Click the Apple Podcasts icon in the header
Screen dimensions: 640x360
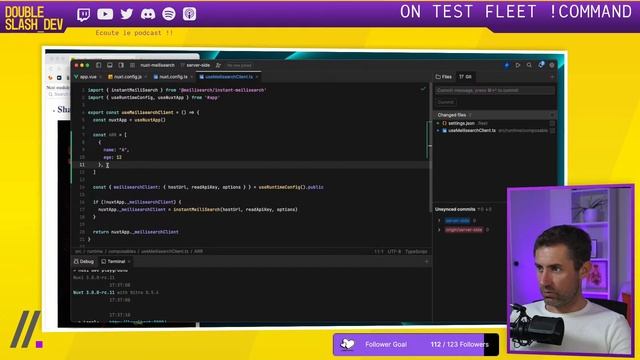tap(189, 14)
